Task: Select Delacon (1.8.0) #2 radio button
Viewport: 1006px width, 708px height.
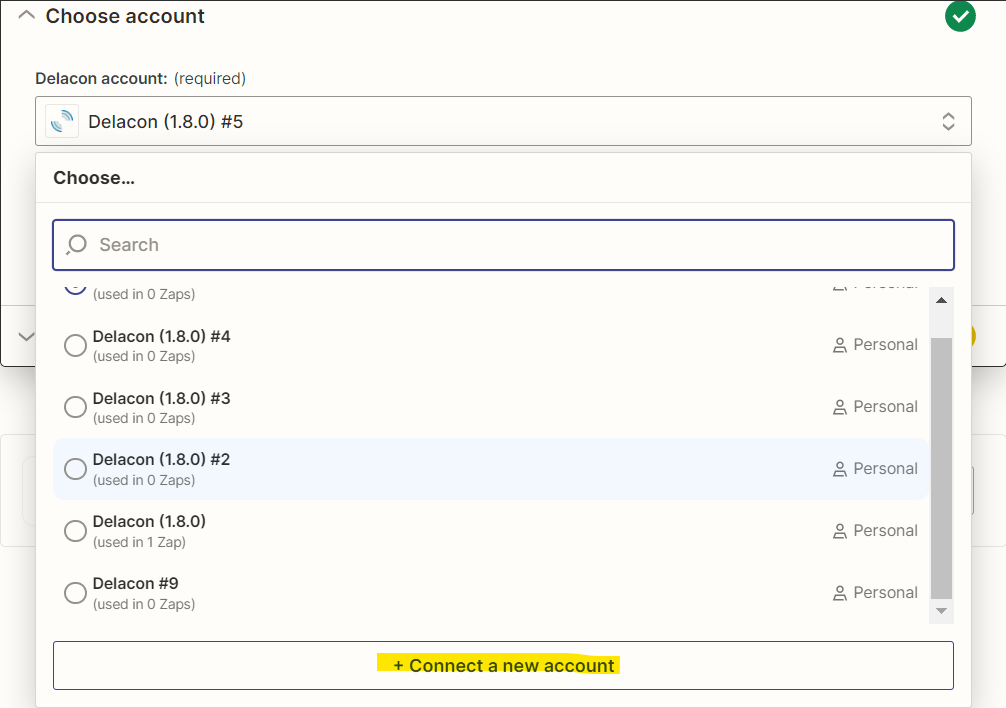Action: coord(75,469)
